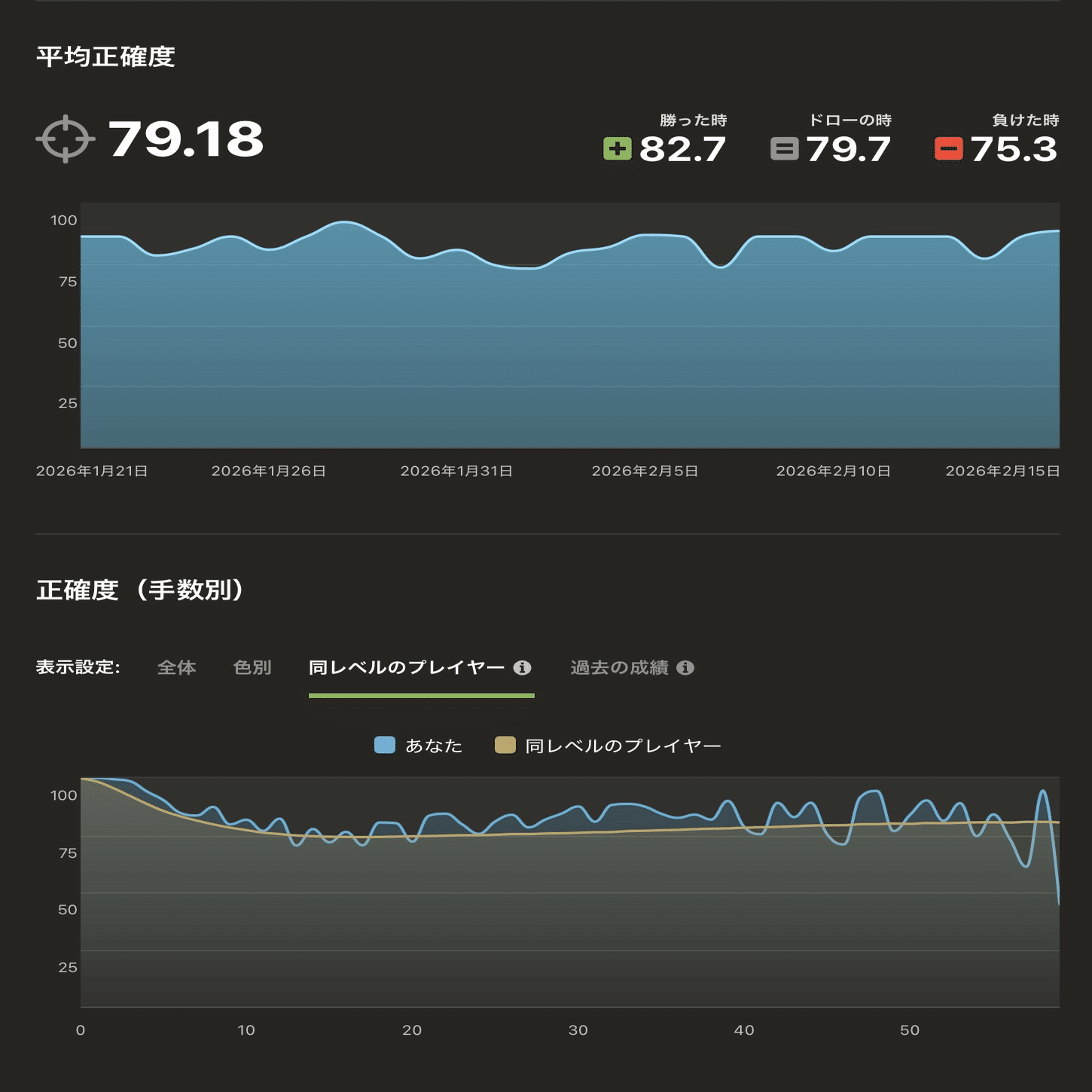
Task: Toggle the blue あなた legend swatch
Action: tap(385, 746)
